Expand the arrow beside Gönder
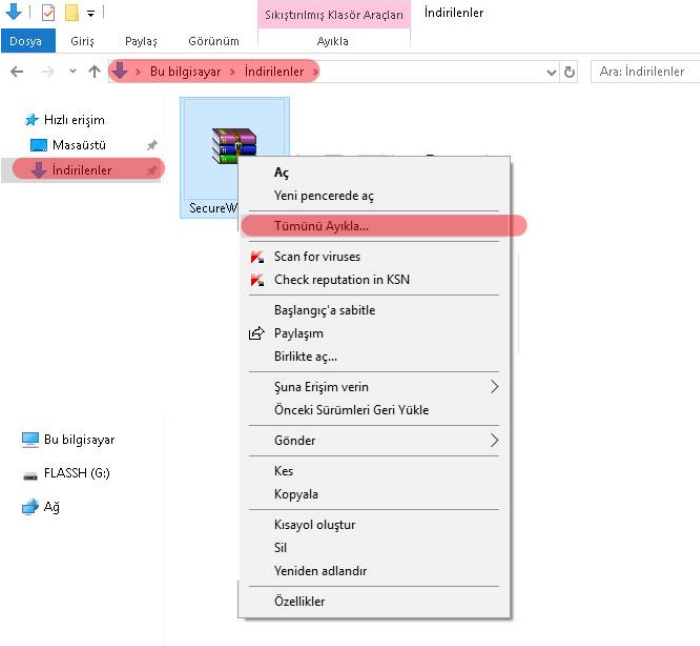 494,440
